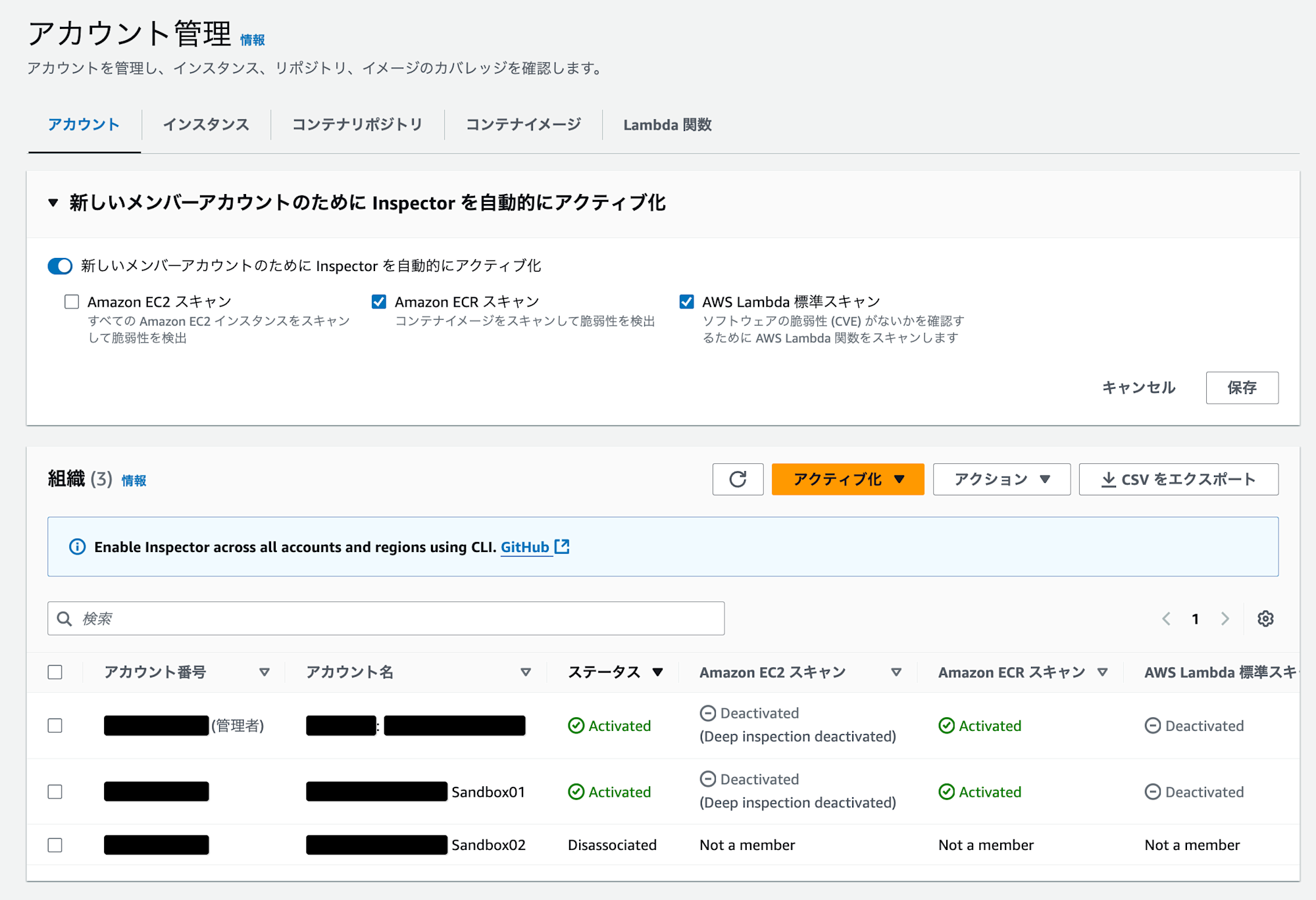Click the (管理者) label in first row

238,726
